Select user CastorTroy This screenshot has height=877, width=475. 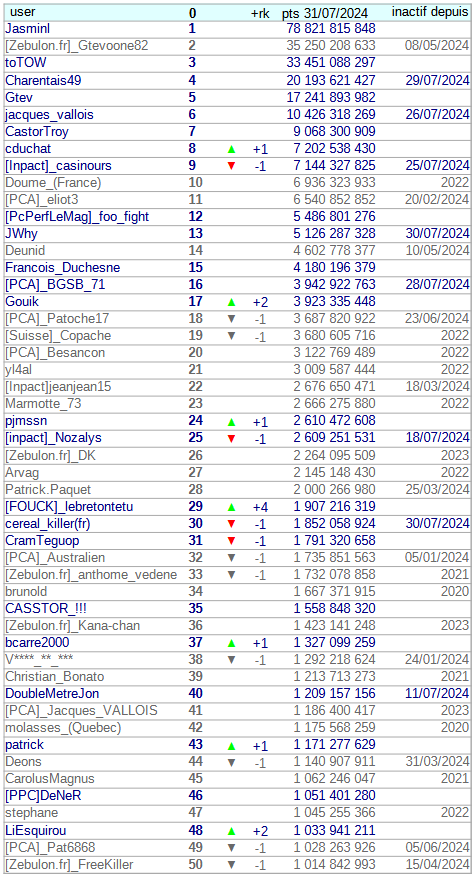click(x=37, y=131)
